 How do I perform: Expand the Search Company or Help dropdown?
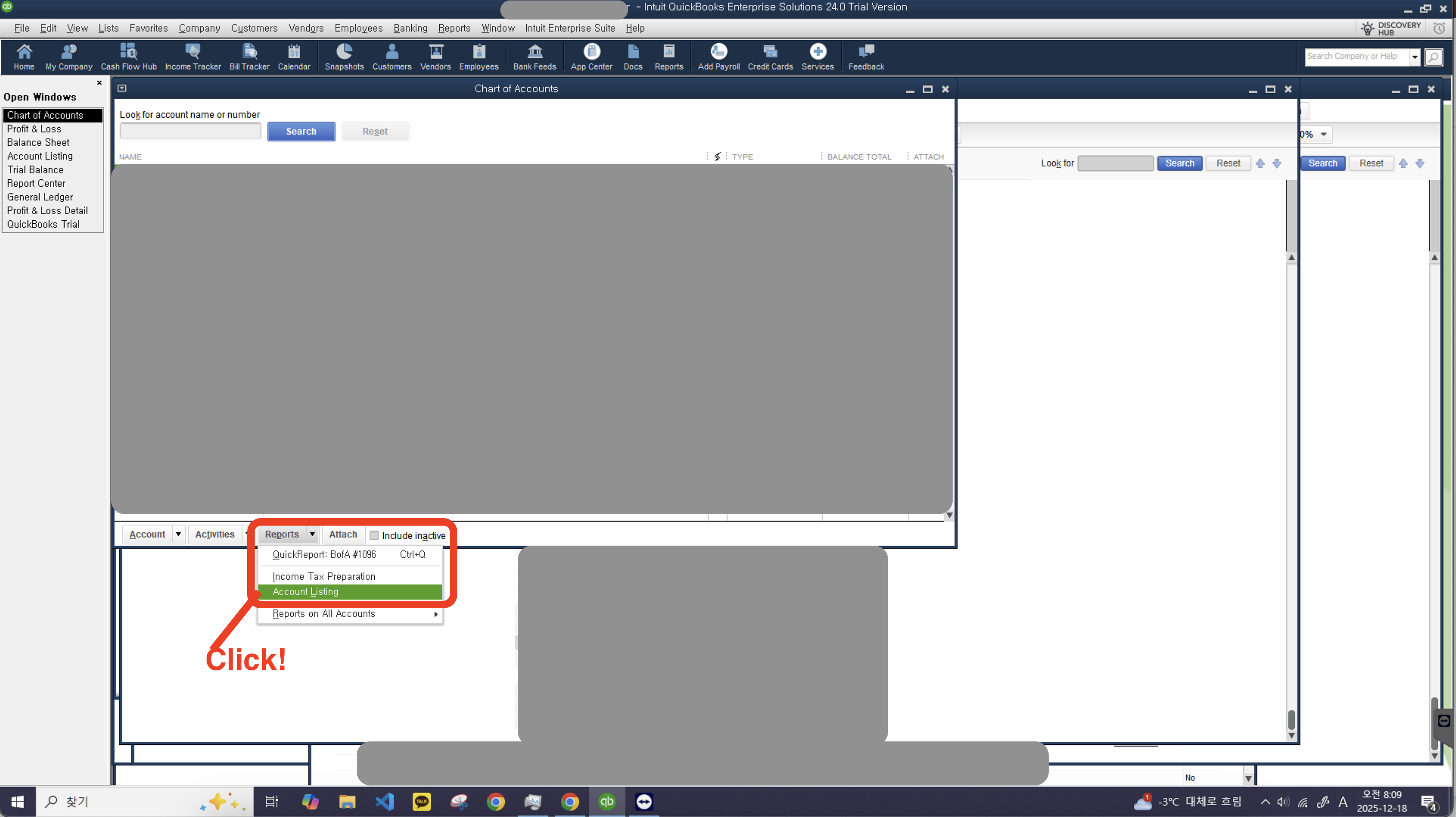pyautogui.click(x=1415, y=57)
